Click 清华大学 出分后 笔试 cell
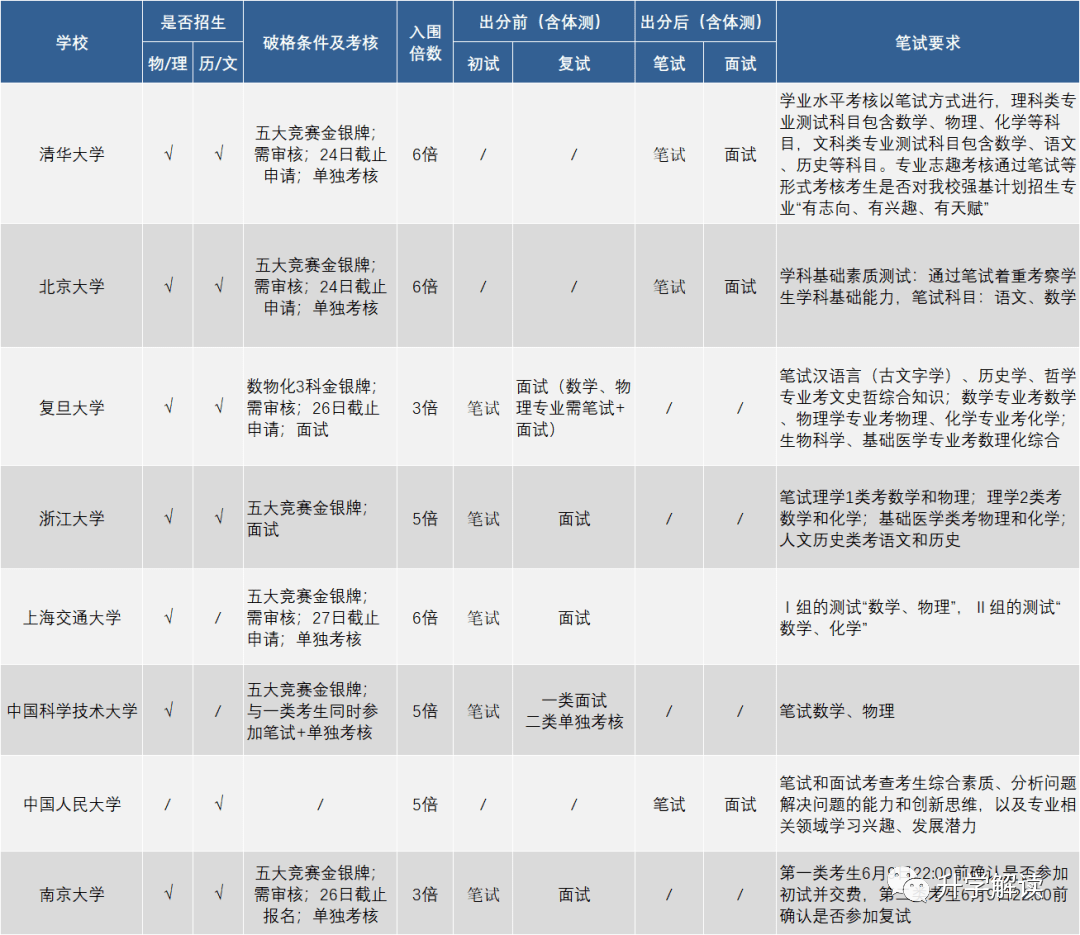 click(669, 154)
